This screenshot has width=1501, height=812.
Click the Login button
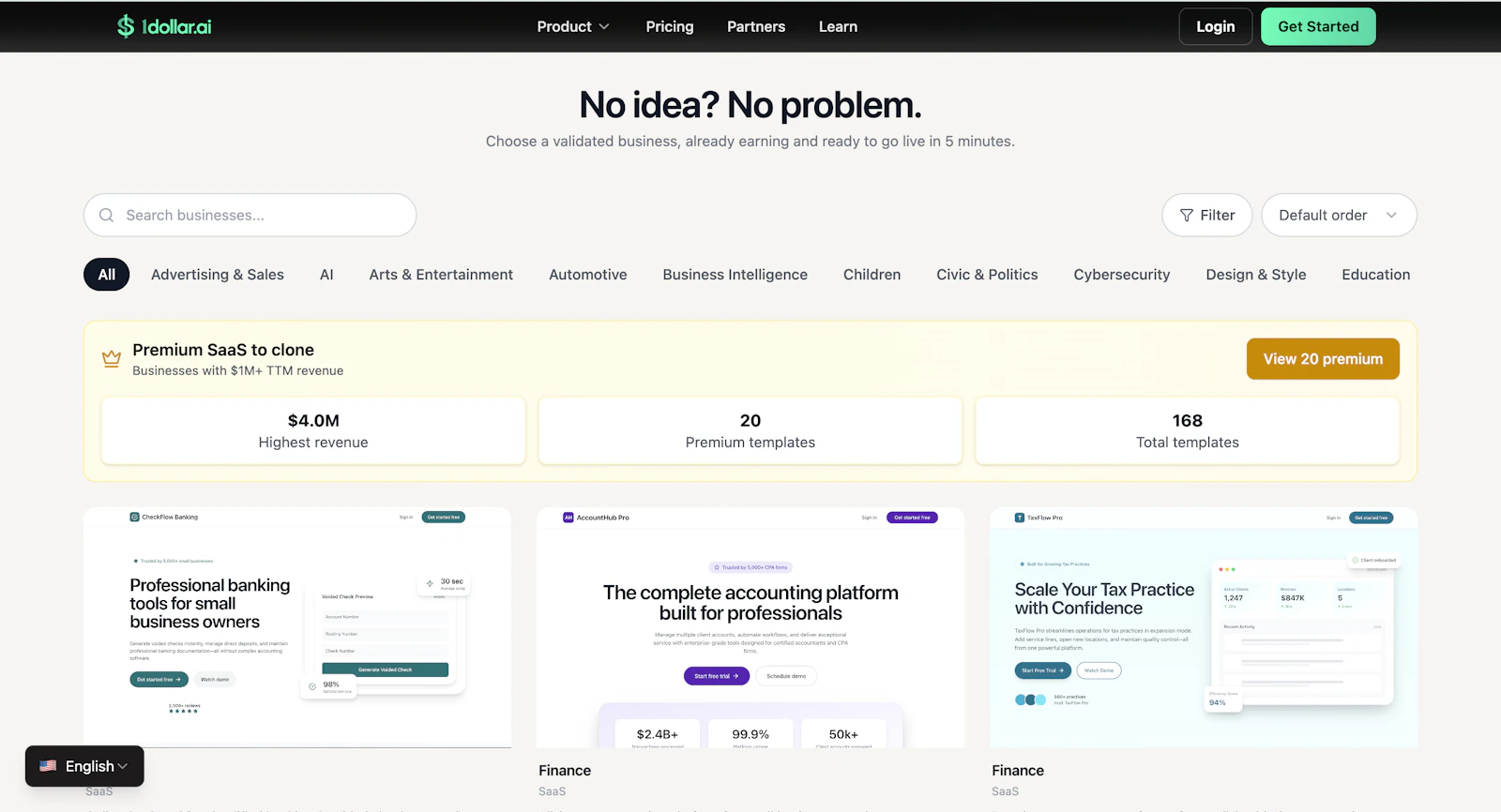coord(1216,26)
